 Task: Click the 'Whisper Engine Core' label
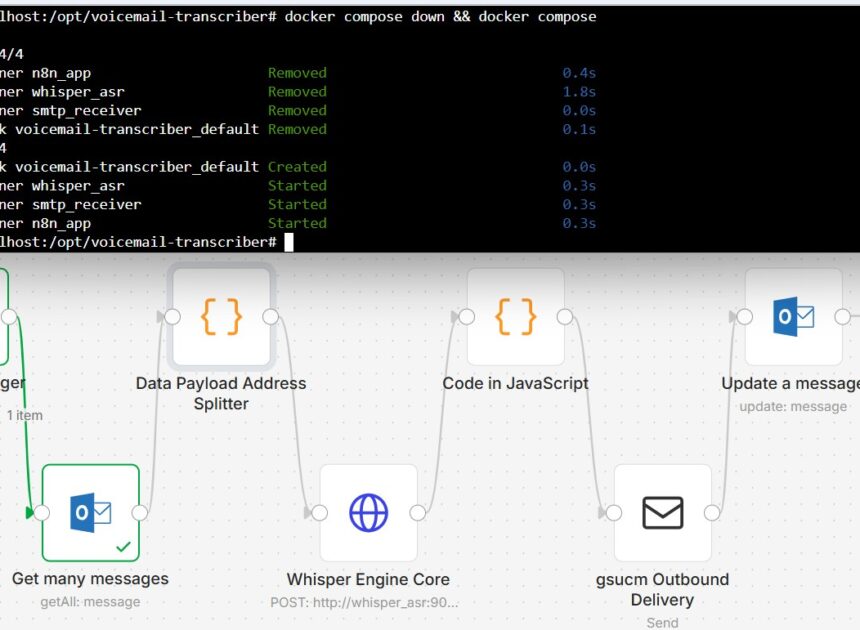368,580
